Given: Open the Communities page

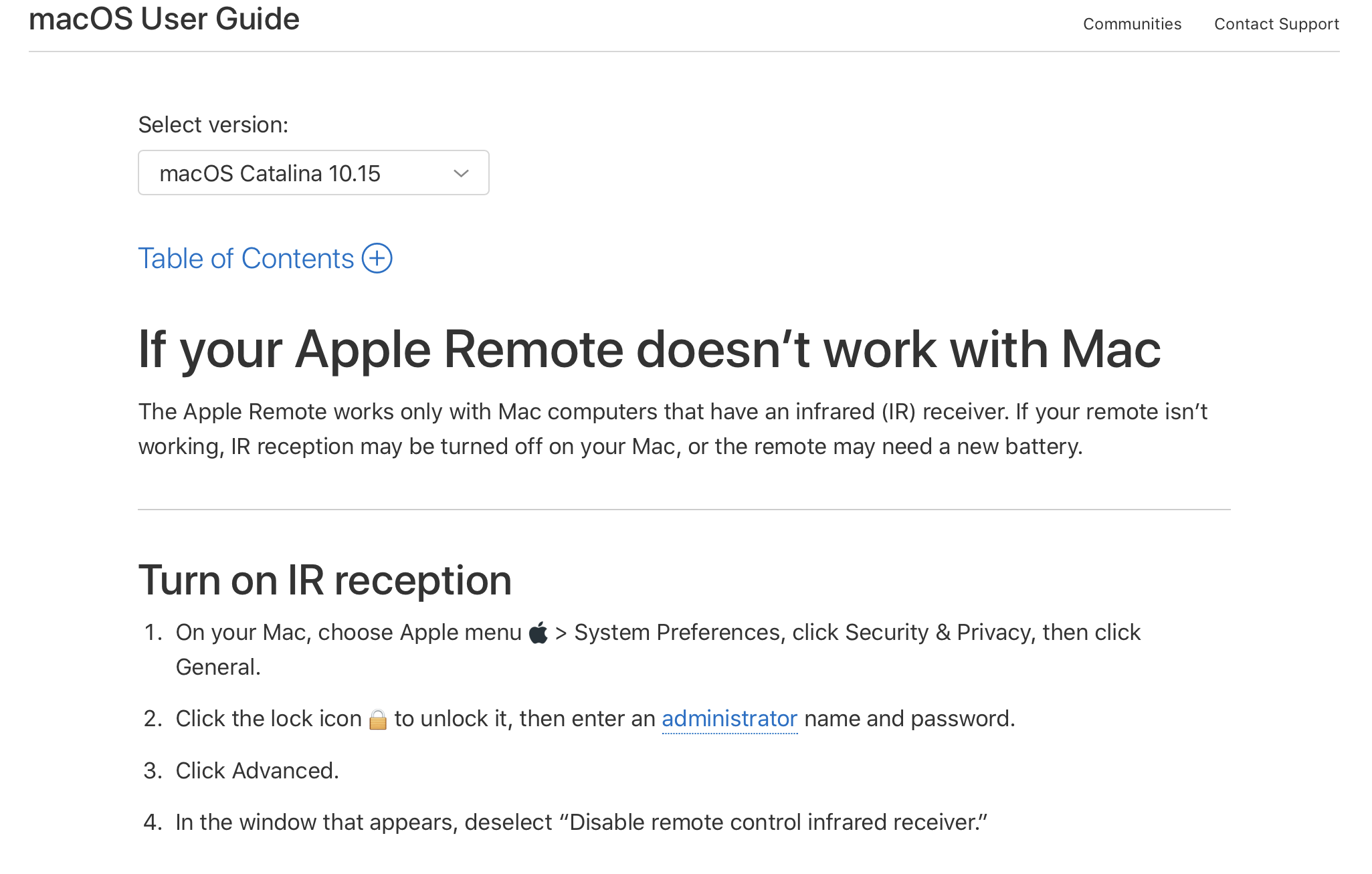Looking at the screenshot, I should [x=1132, y=24].
